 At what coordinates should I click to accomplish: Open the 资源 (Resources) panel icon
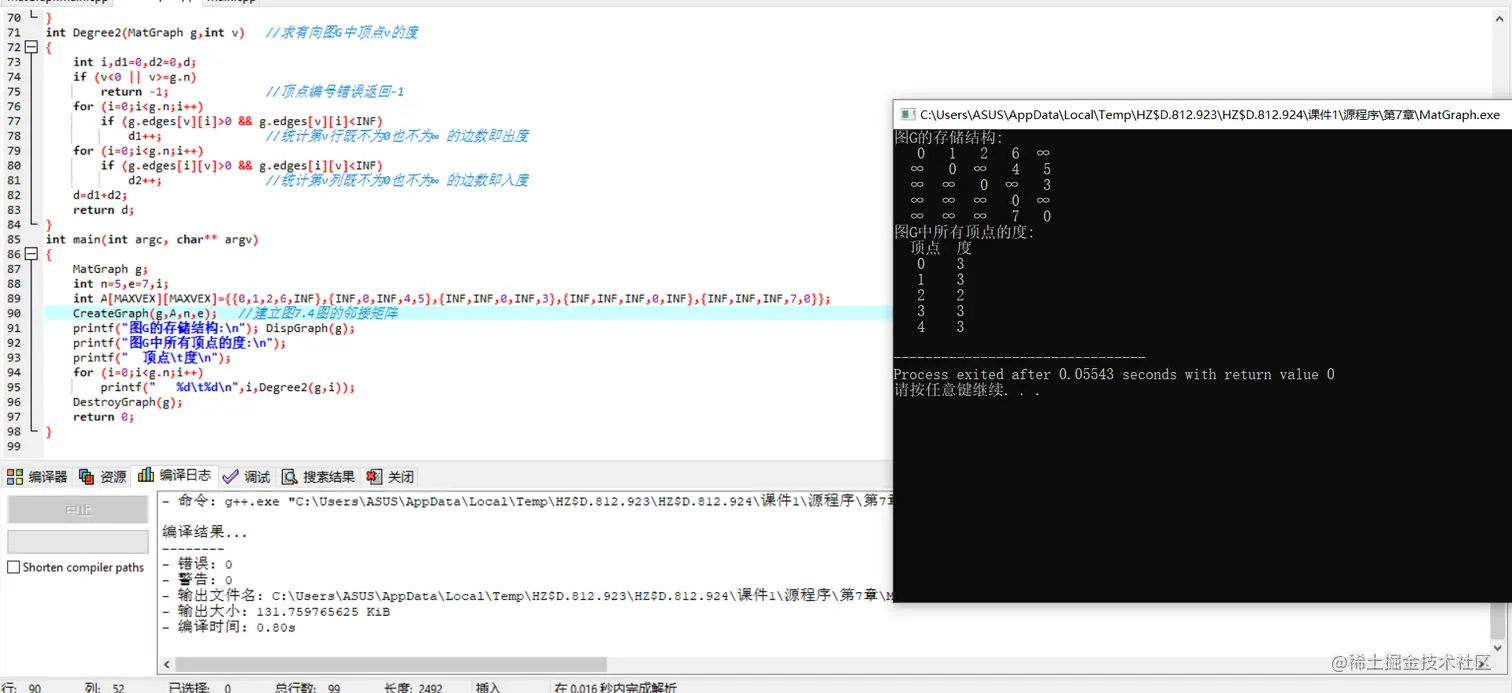click(x=86, y=476)
